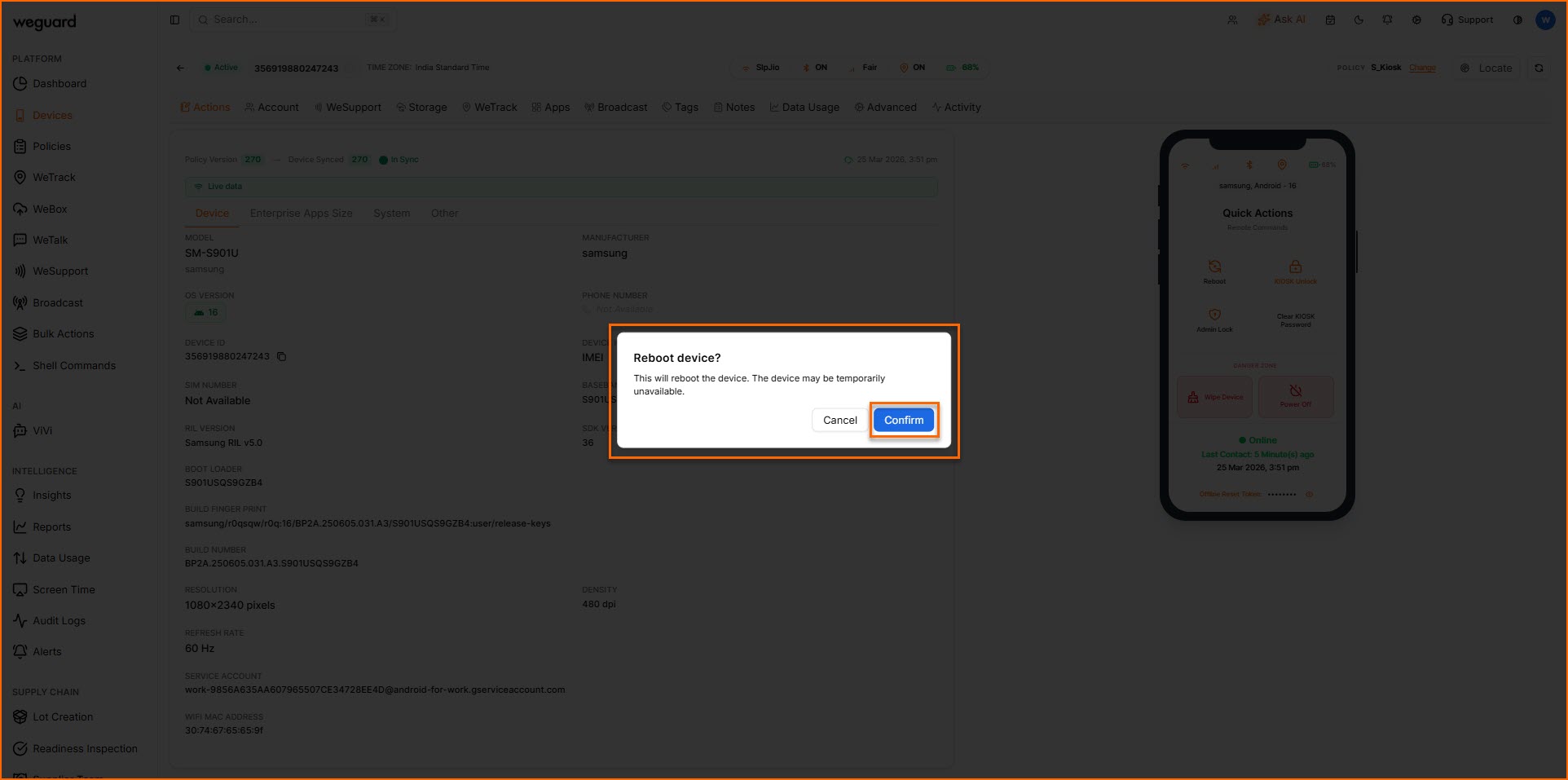Image resolution: width=1568 pixels, height=780 pixels.
Task: Click the Change policy link
Action: (1422, 68)
